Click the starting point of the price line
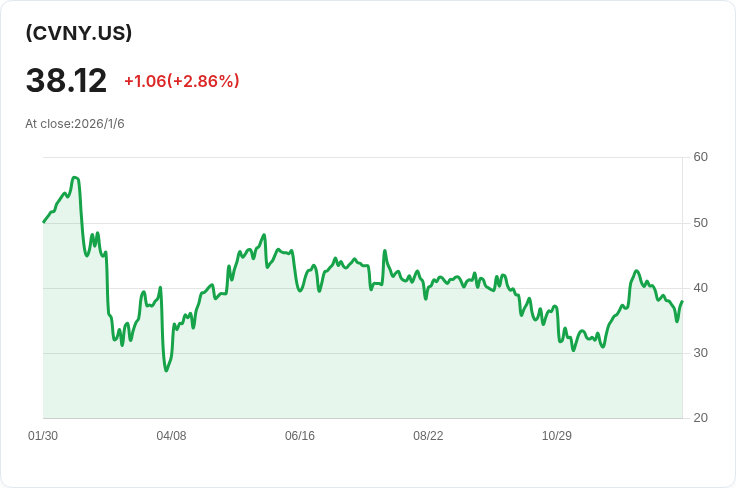This screenshot has height=488, width=736. coord(44,222)
